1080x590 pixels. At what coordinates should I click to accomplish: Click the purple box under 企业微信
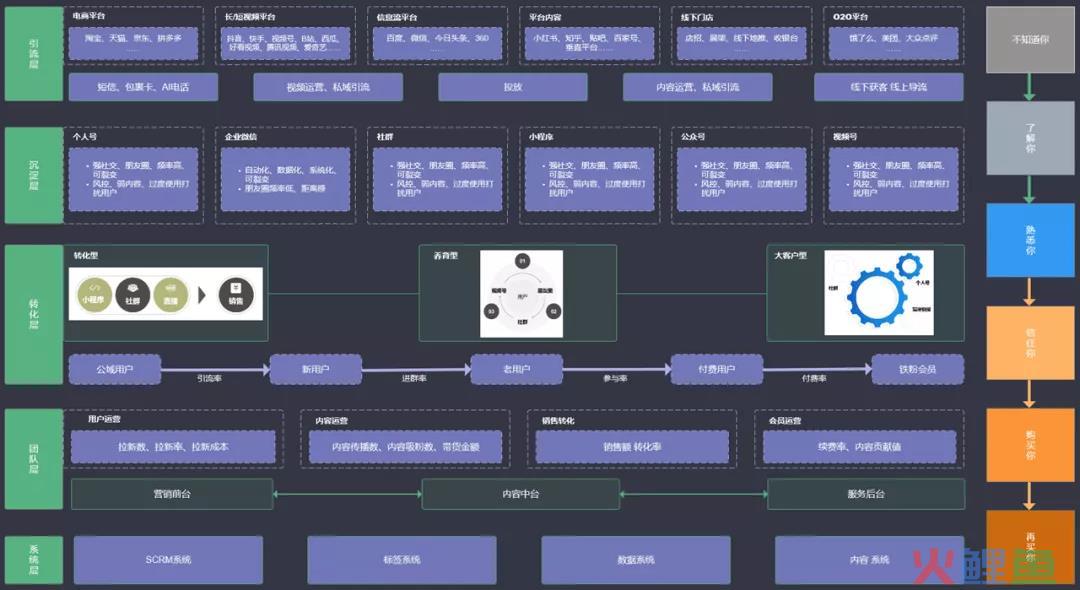point(285,179)
